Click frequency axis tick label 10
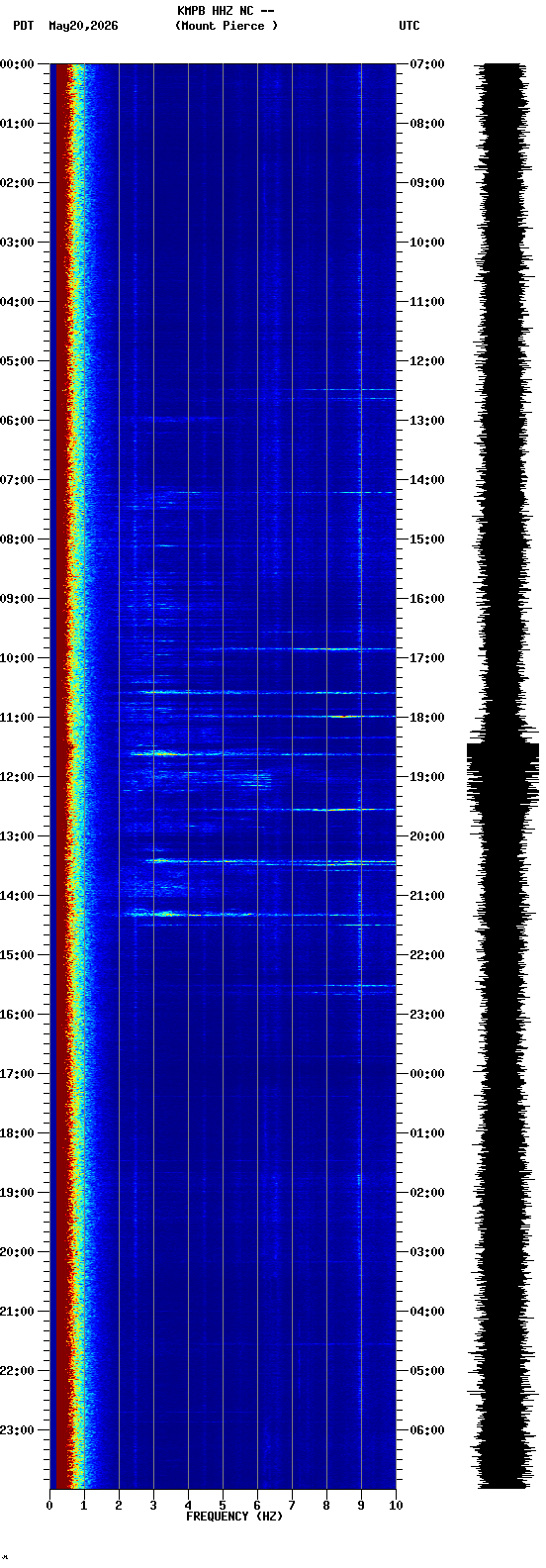 point(396,1506)
